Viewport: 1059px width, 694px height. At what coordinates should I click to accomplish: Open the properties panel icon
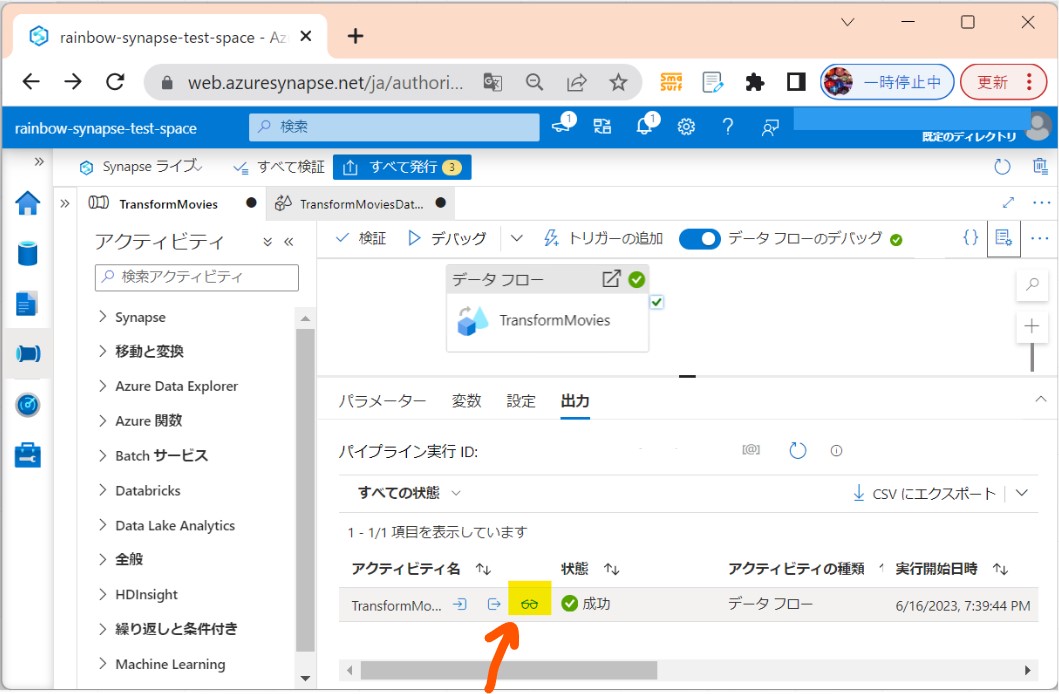coord(1004,238)
